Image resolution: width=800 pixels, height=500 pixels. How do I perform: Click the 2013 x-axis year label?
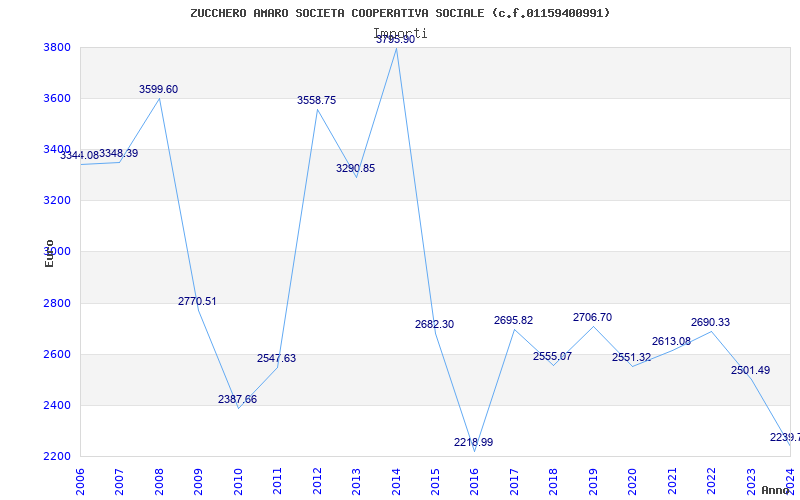[x=356, y=482]
